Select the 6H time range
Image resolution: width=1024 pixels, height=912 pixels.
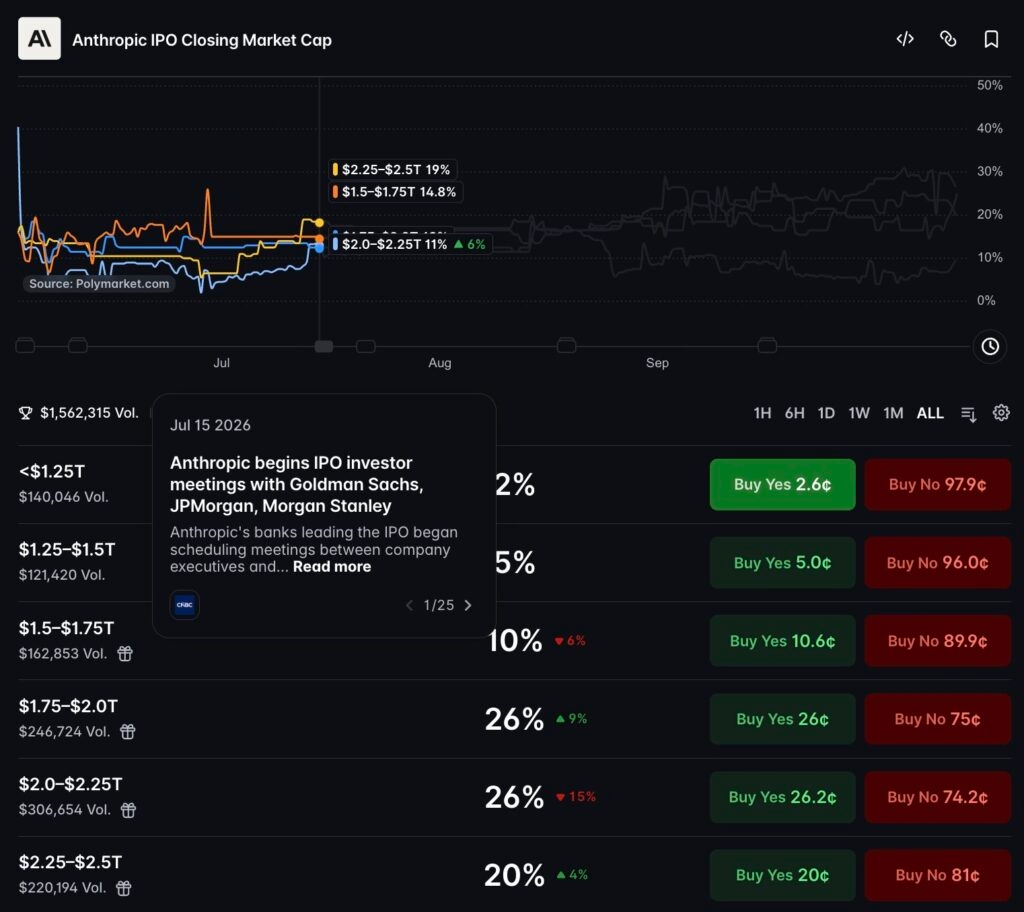(x=794, y=414)
